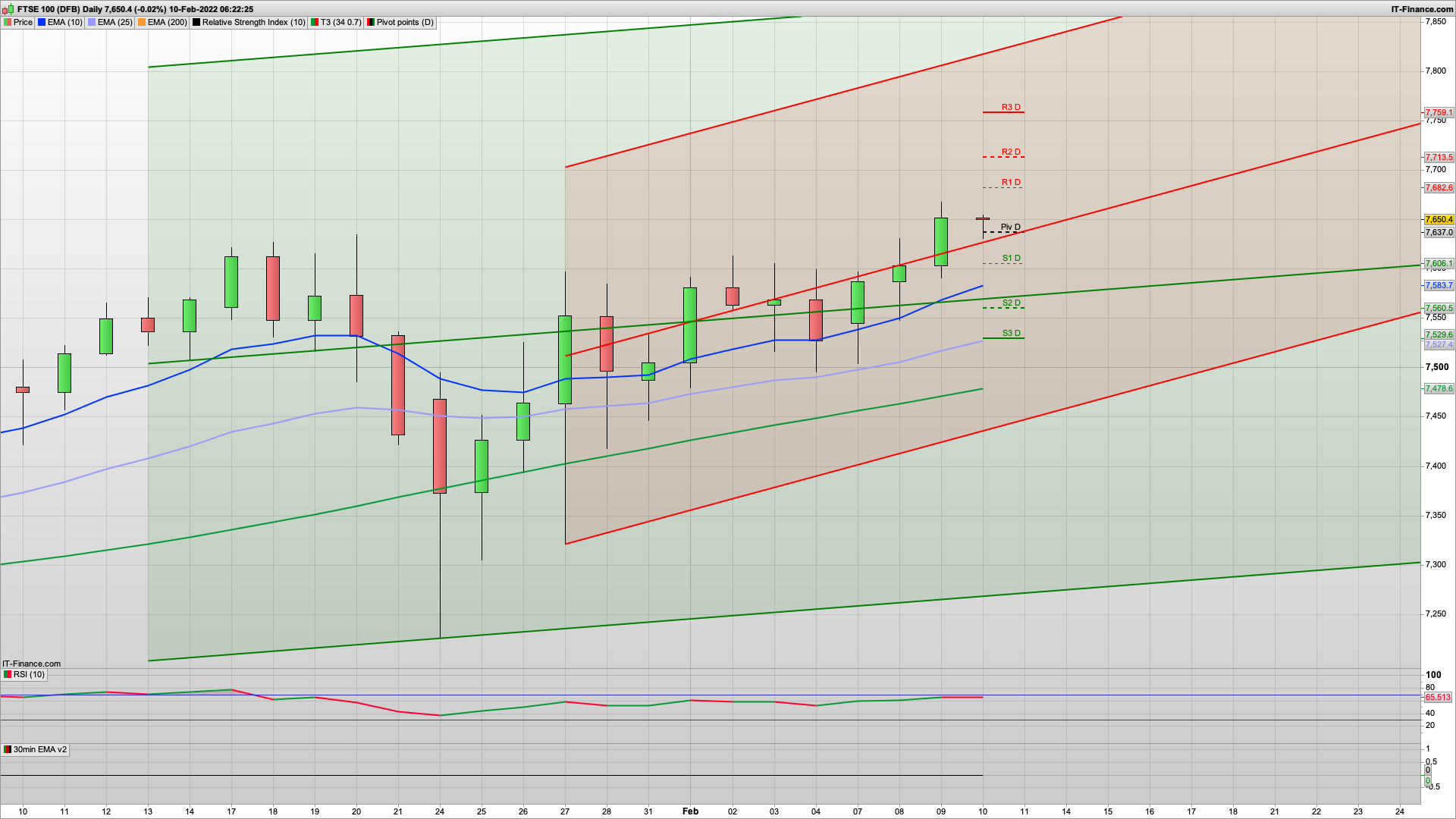The image size is (1456, 819).
Task: Click the 65.513 RSI value tag
Action: [x=1438, y=697]
